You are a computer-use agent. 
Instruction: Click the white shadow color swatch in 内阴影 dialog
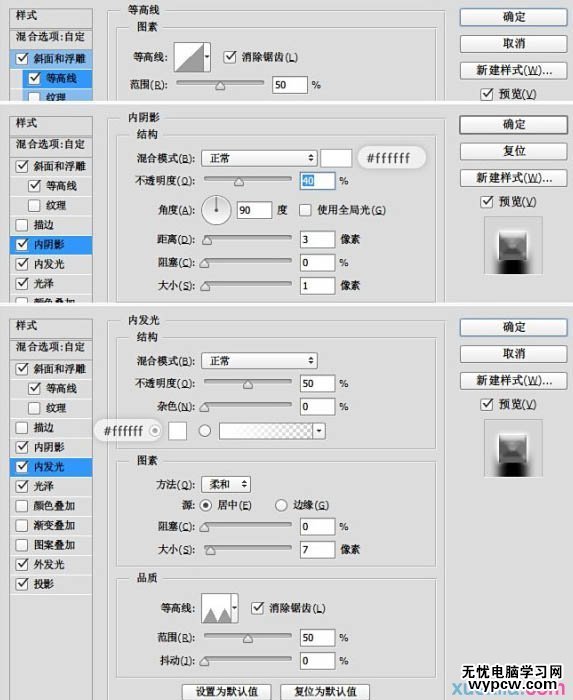tap(336, 158)
